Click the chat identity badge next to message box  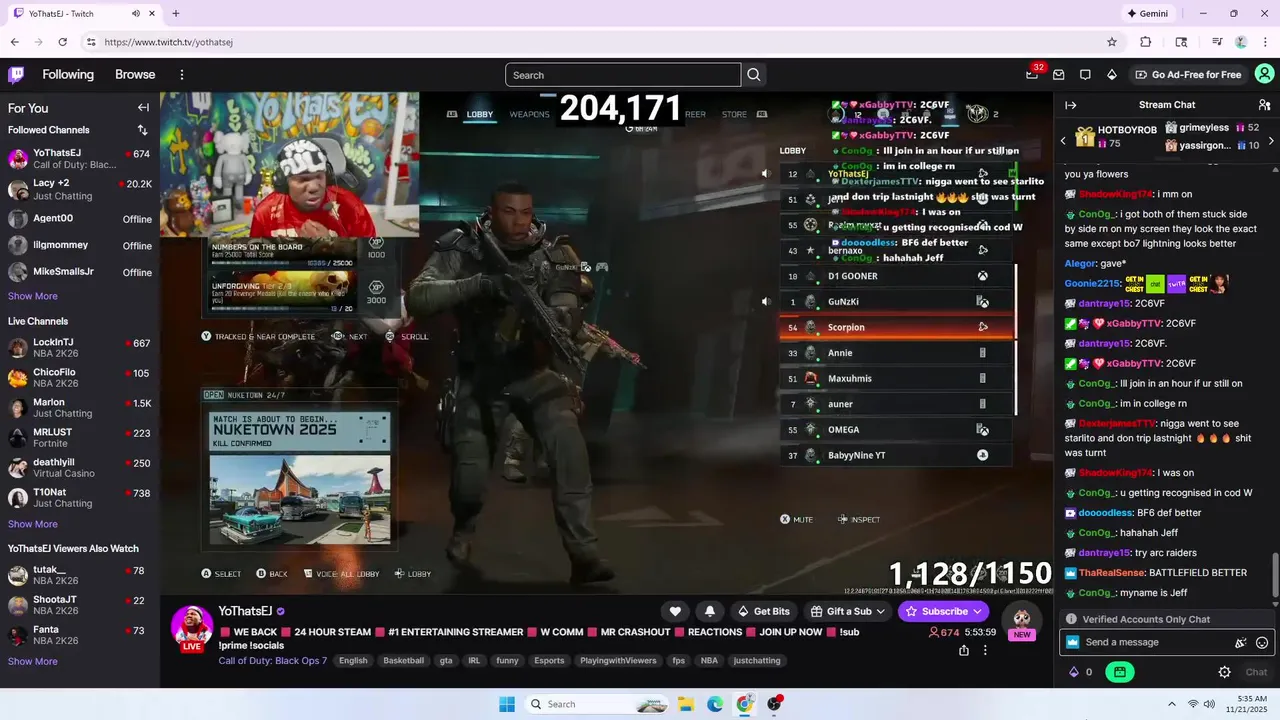pyautogui.click(x=1073, y=642)
